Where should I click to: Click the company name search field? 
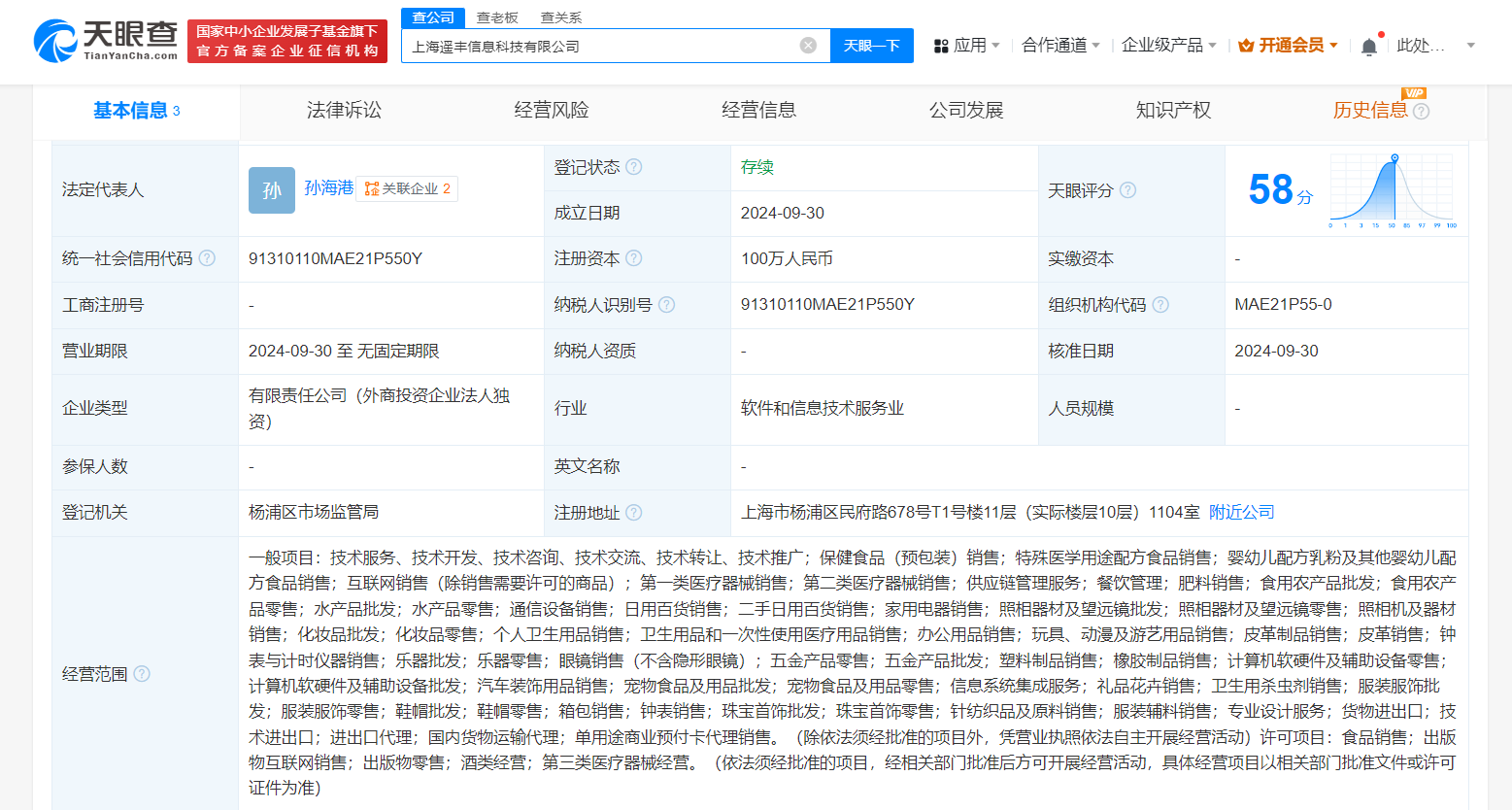click(x=602, y=46)
